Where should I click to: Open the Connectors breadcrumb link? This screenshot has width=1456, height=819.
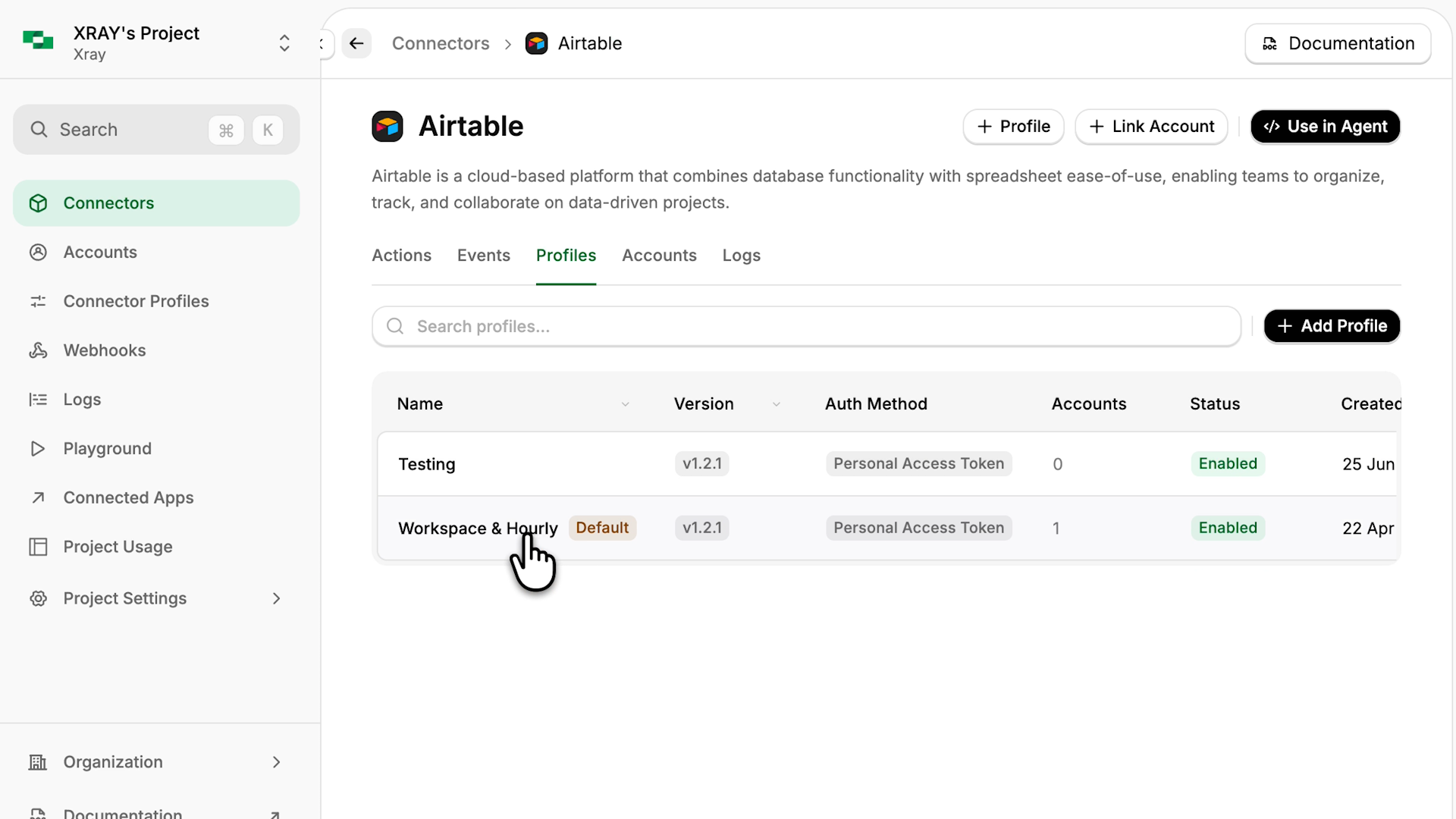(x=441, y=43)
